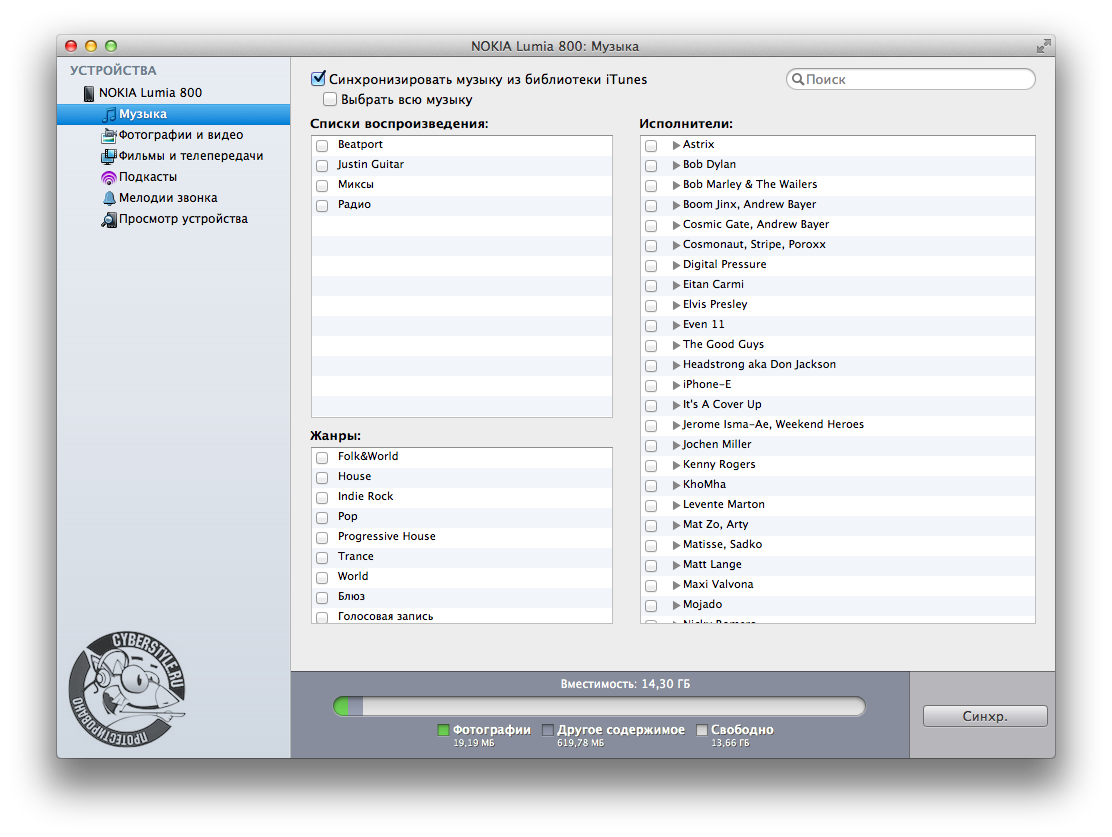Viewport: 1112px width, 837px height.
Task: Expand Digital Pressure disclosure triangle
Action: point(676,265)
